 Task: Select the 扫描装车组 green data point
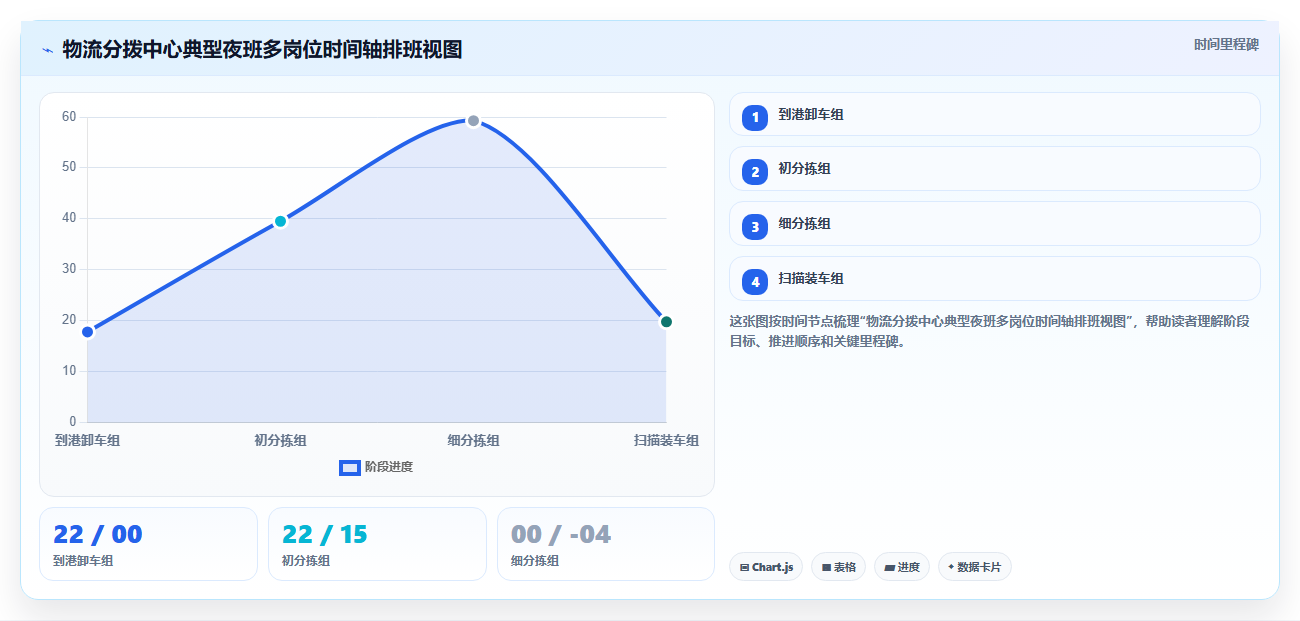[x=666, y=321]
